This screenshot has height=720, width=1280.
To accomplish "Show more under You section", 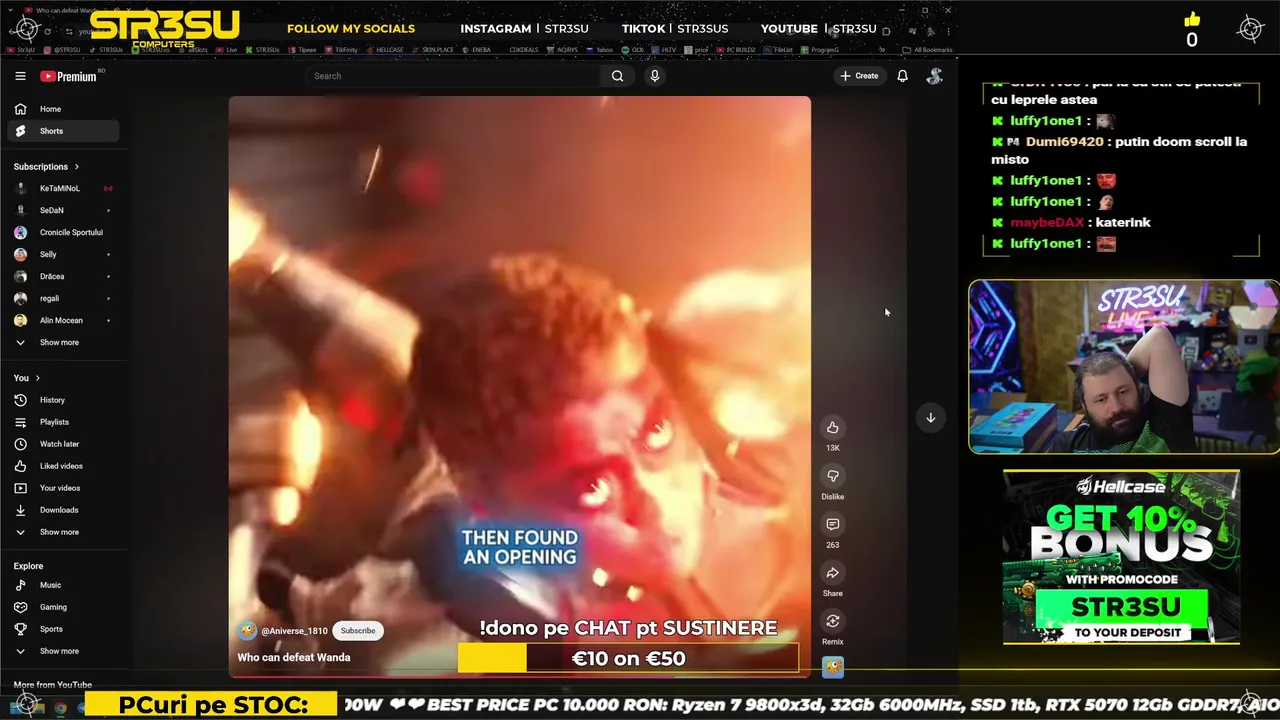I will pyautogui.click(x=64, y=532).
